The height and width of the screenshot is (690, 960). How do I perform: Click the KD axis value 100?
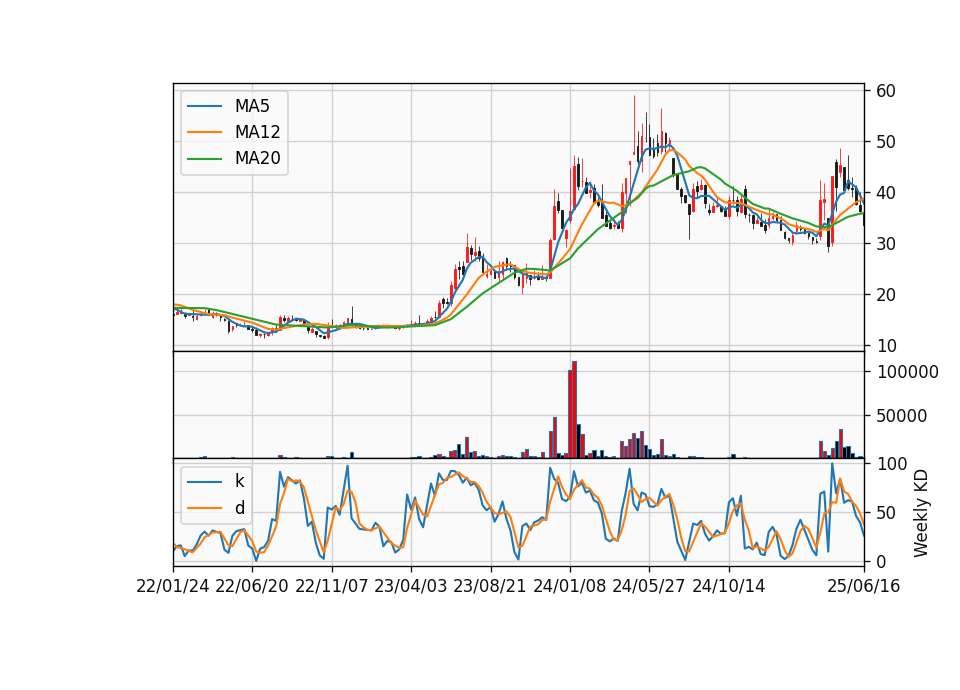click(892, 463)
